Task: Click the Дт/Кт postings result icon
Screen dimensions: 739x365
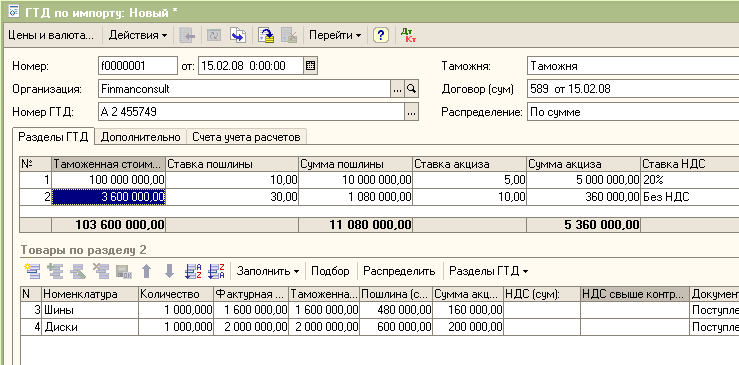Action: 408,35
